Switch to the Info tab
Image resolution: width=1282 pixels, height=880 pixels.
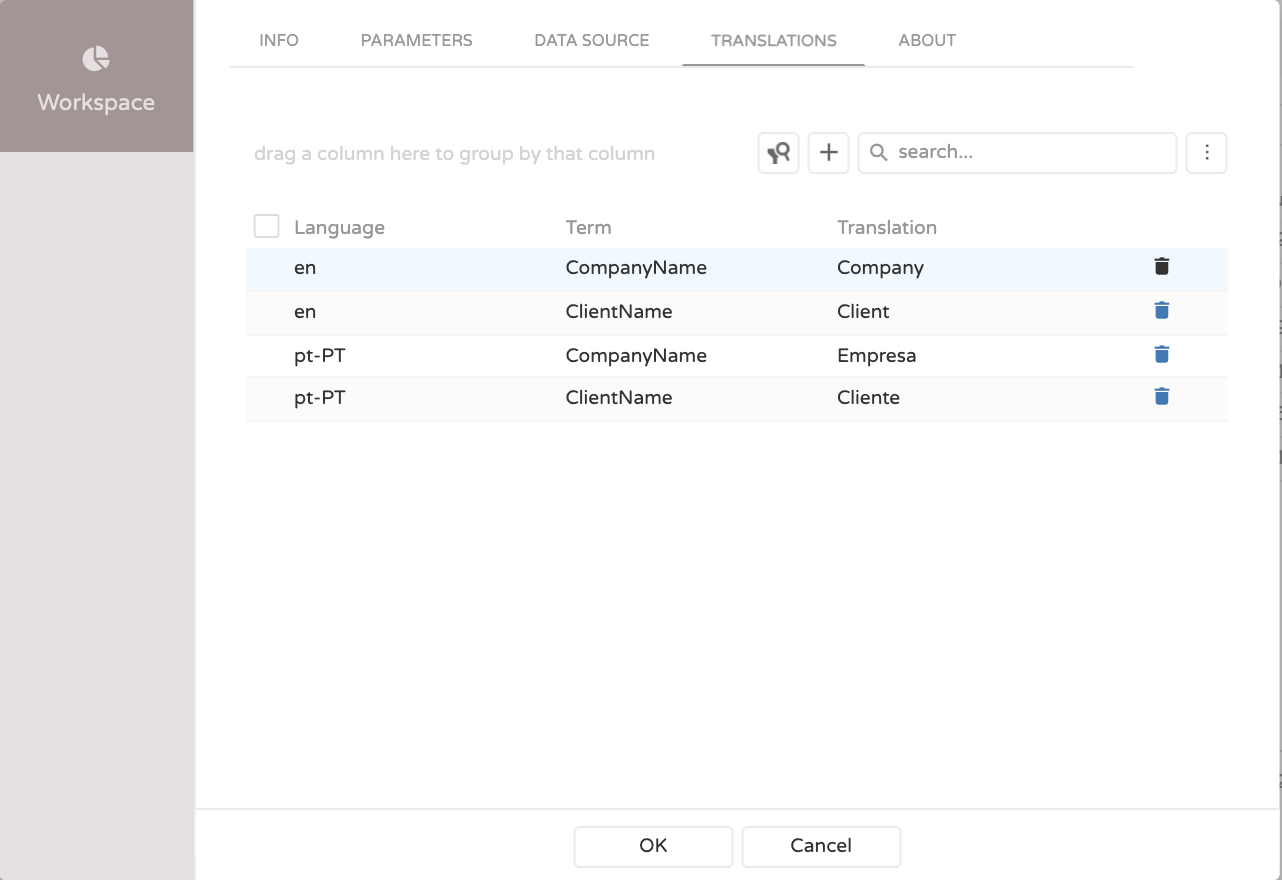(279, 41)
